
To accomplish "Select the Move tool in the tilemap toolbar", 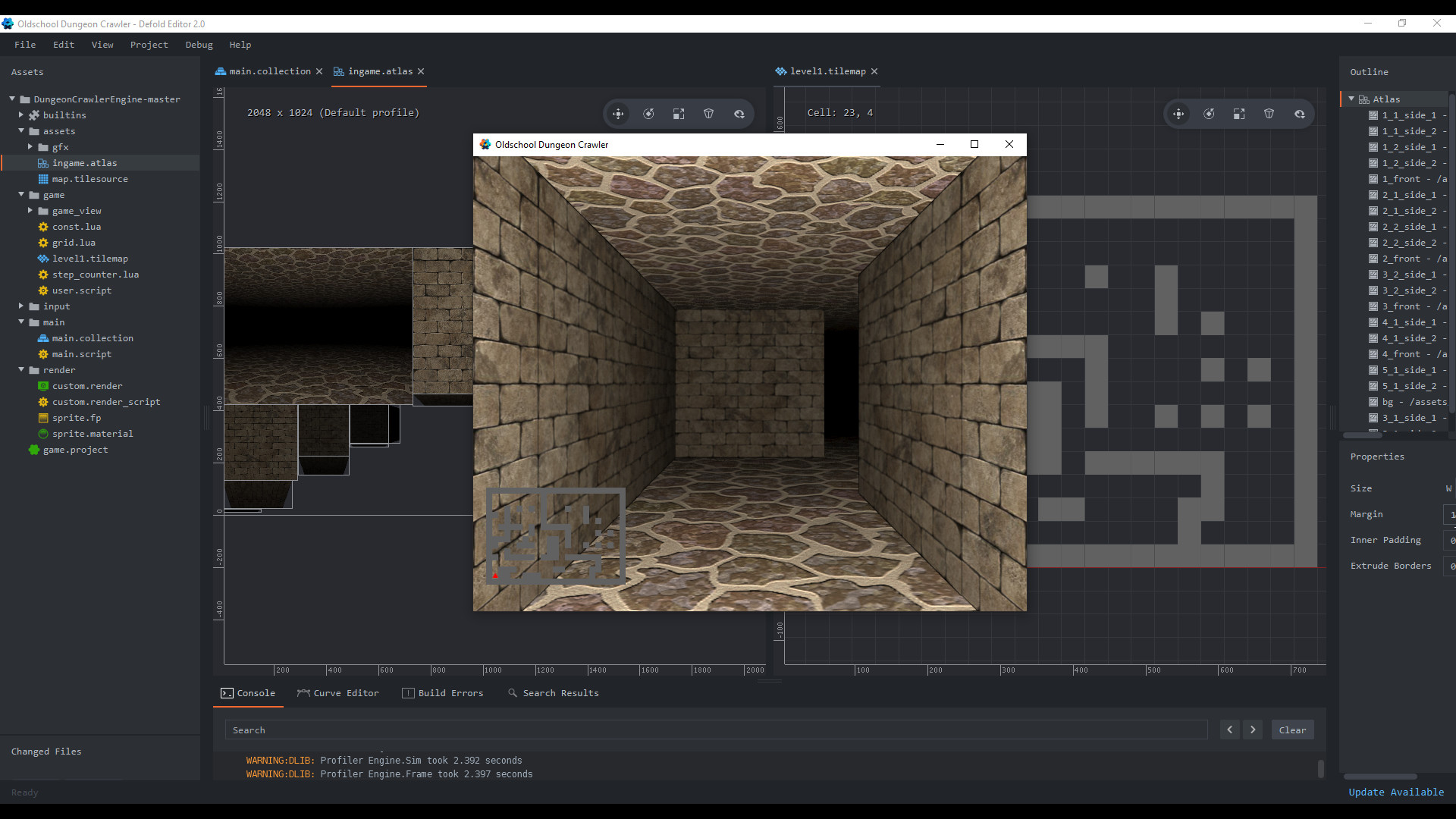I will 1178,114.
